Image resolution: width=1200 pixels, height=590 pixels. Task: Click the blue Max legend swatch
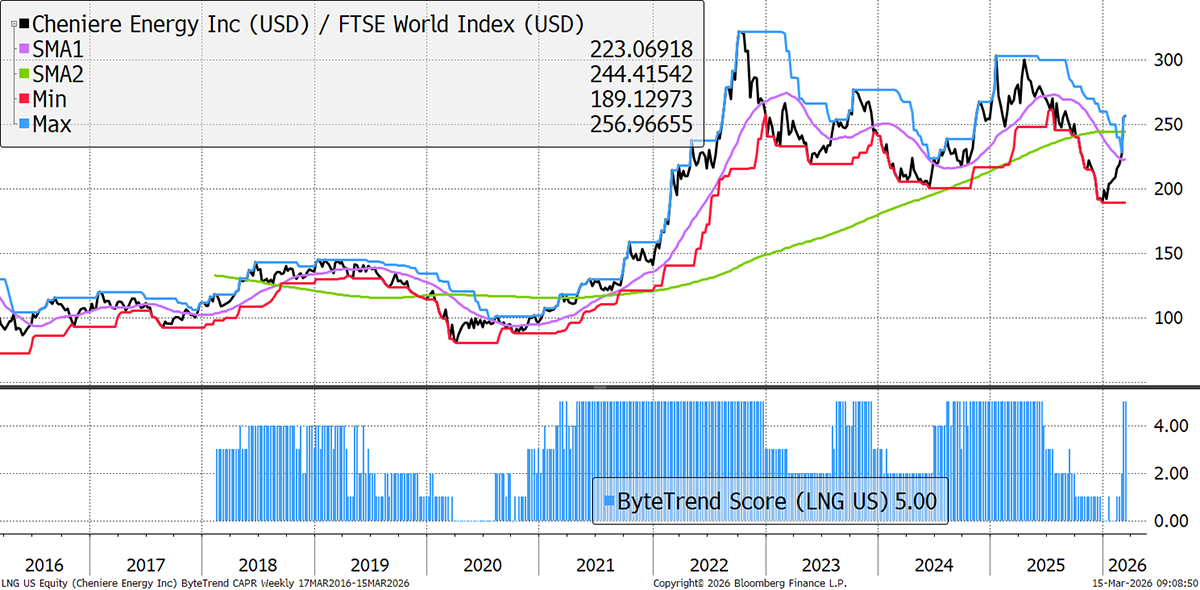pos(24,124)
